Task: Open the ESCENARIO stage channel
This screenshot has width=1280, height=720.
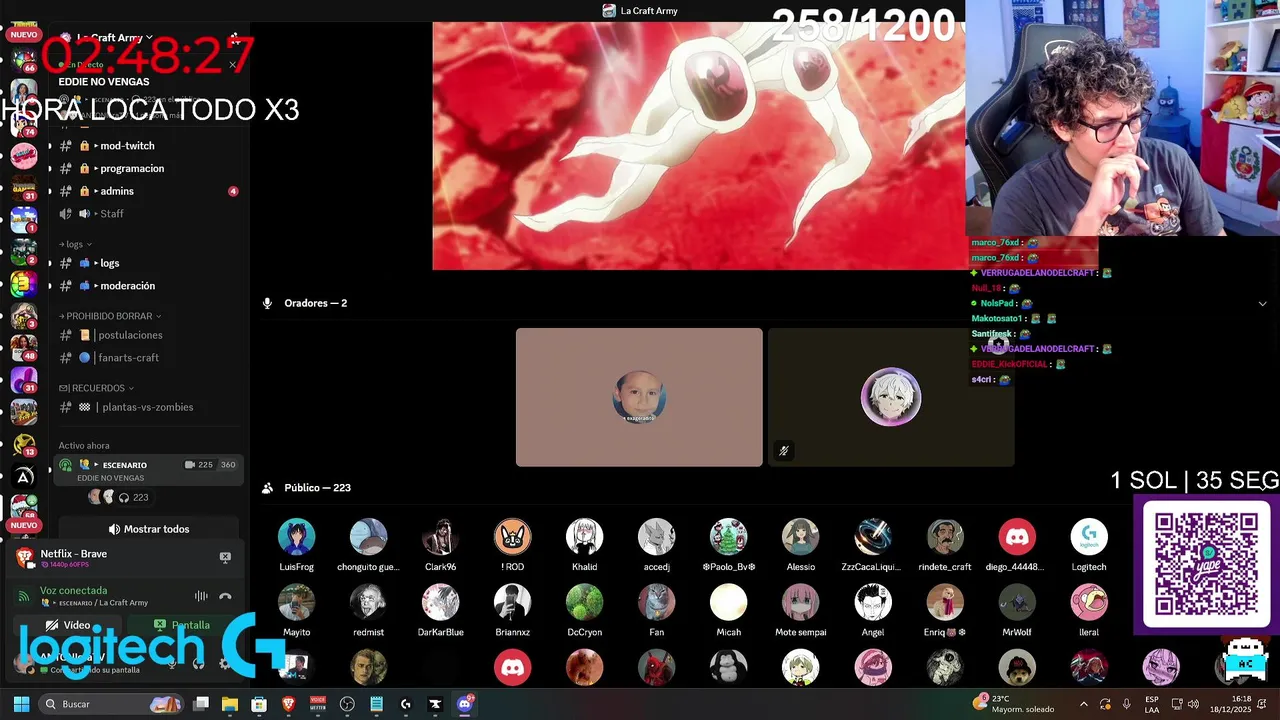Action: (x=147, y=470)
